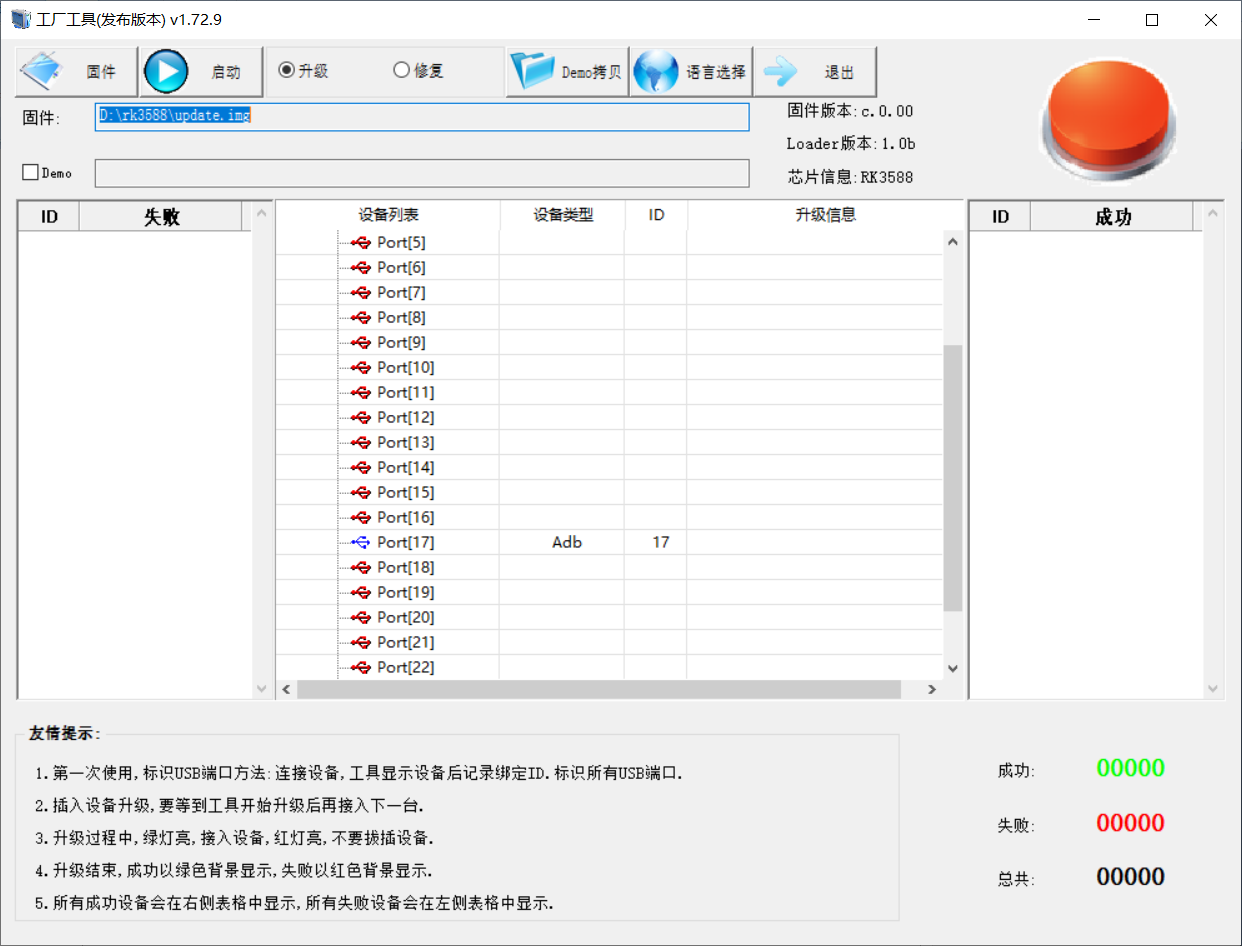Click the 芯片信息:RK3588 label

coord(850,177)
